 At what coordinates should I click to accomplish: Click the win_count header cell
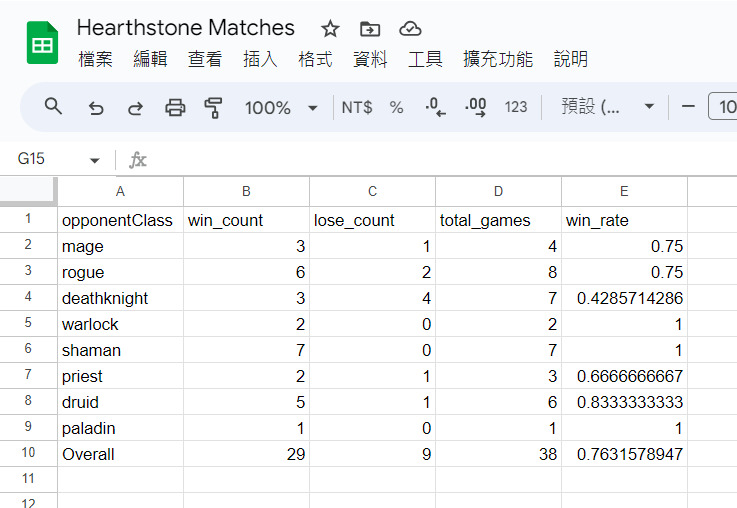click(x=246, y=219)
